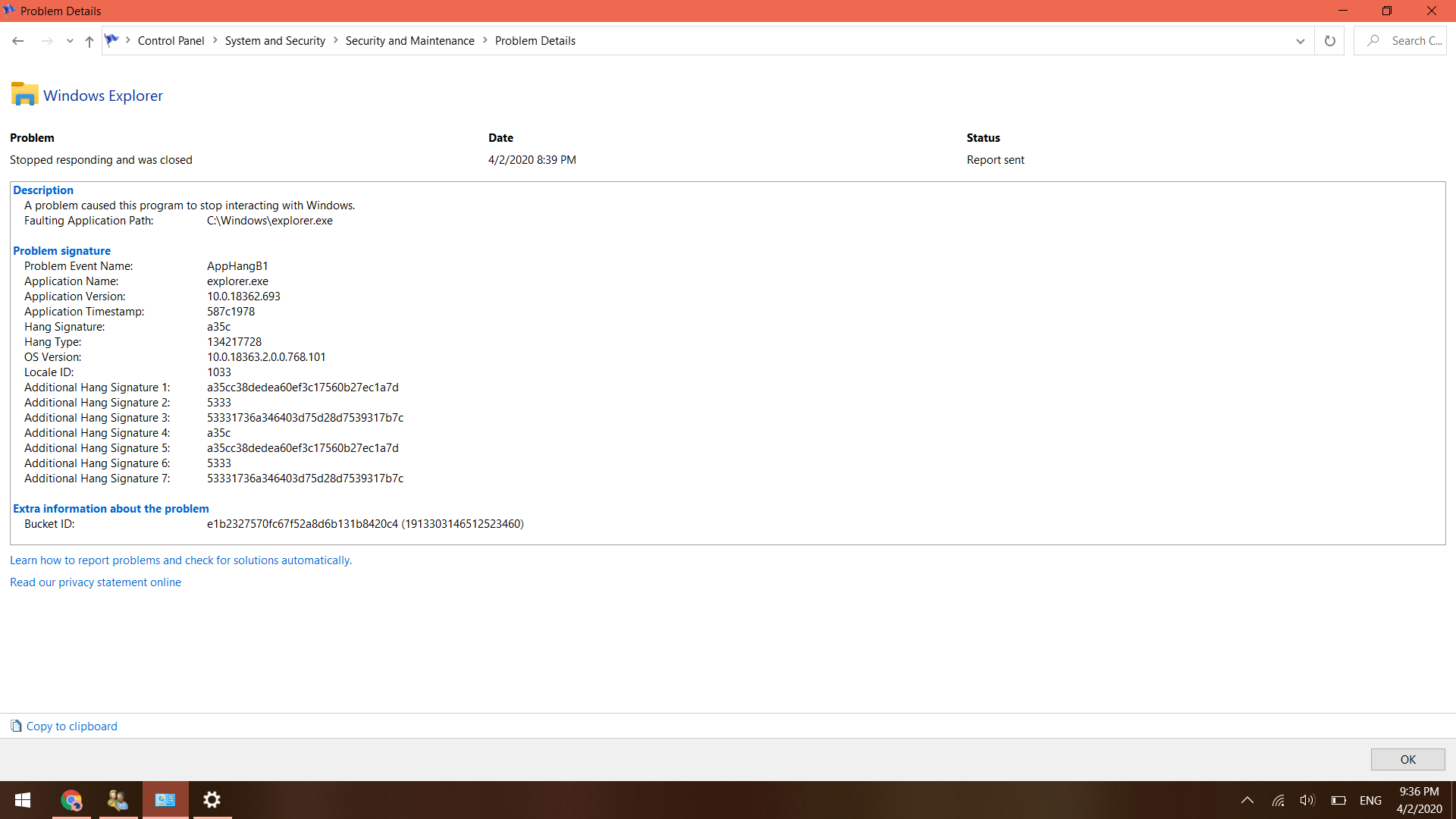
Task: Open Google Chrome from taskbar
Action: [x=71, y=800]
